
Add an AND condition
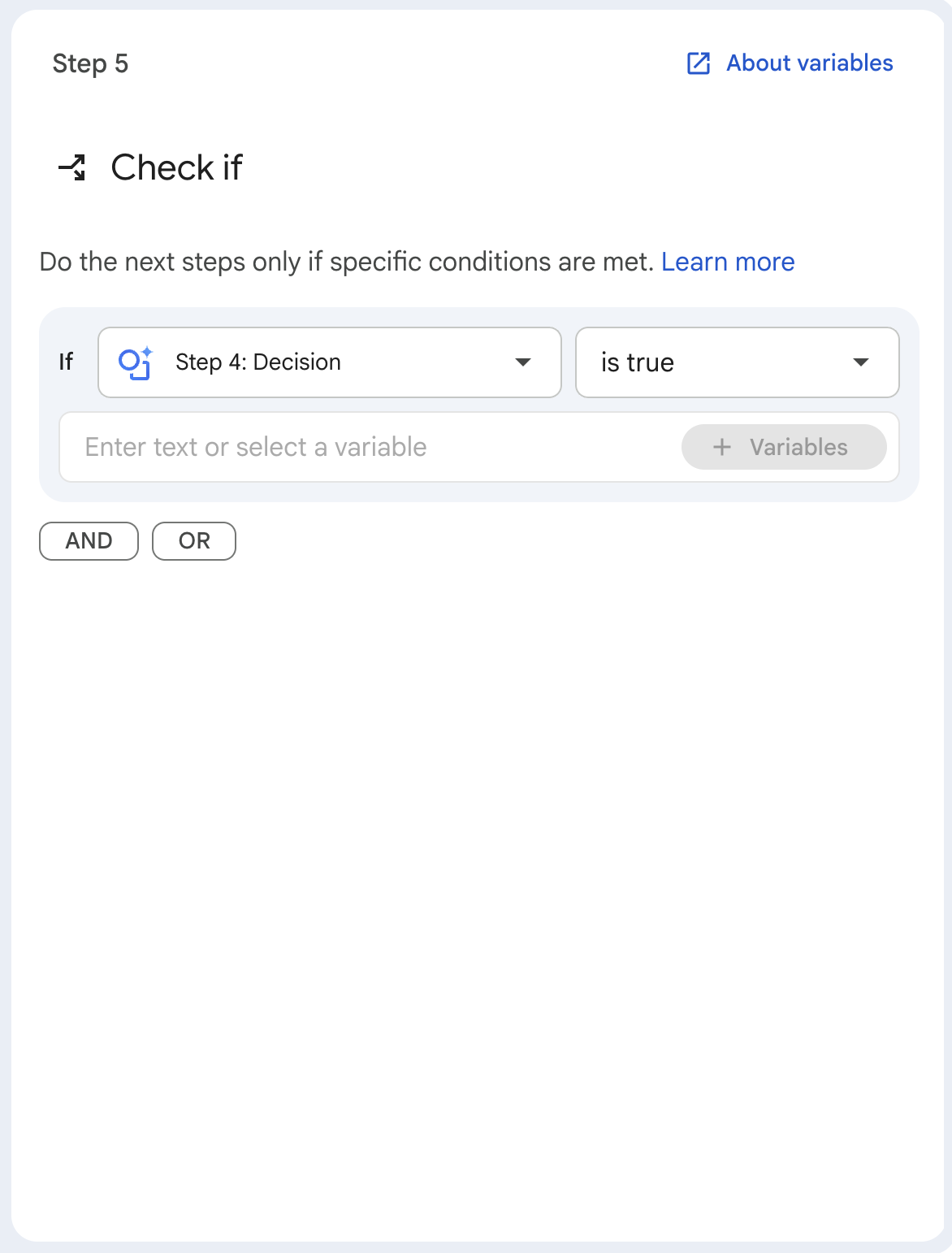click(x=89, y=541)
